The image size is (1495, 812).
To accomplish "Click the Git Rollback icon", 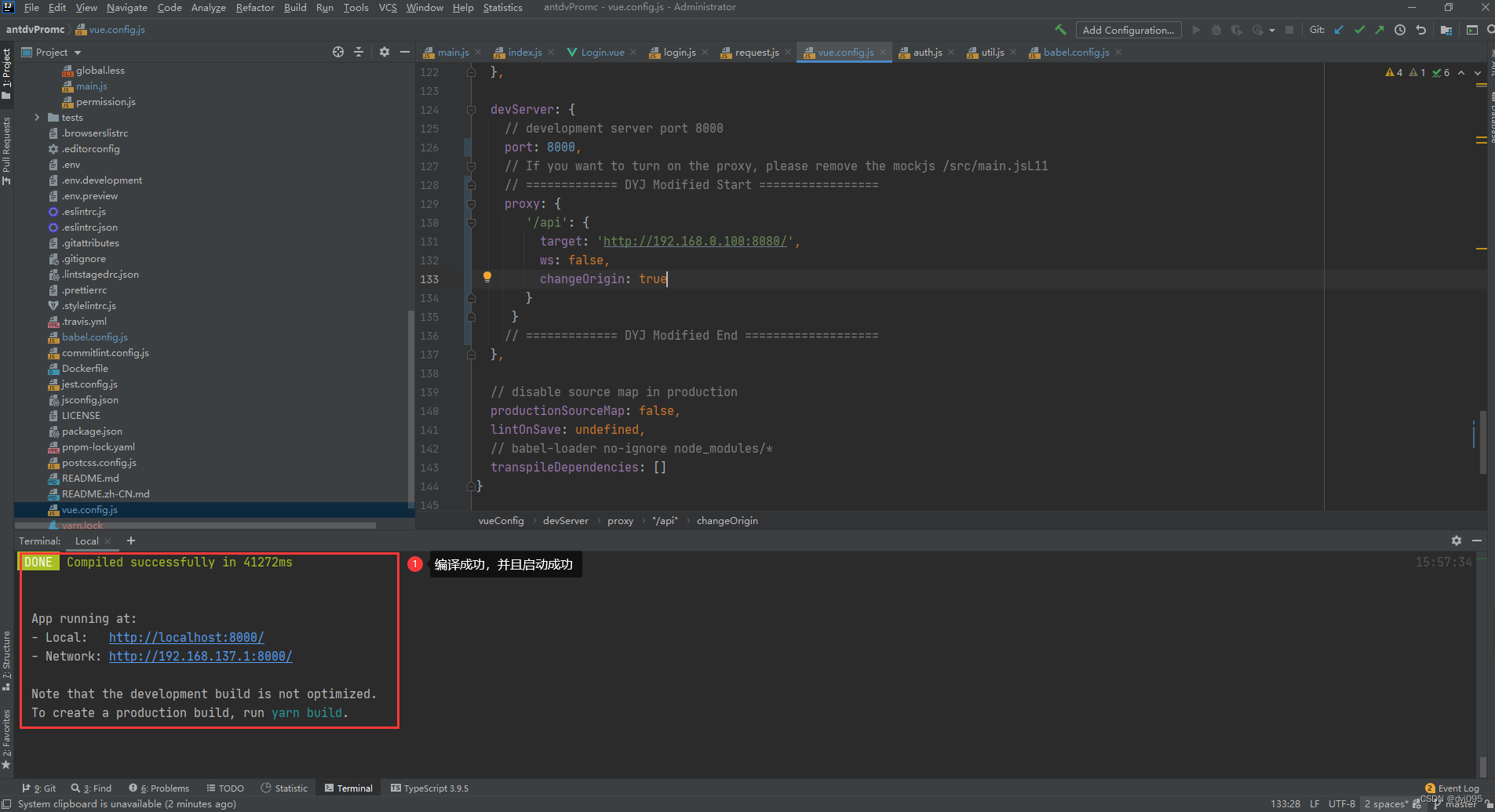I will point(1420,30).
